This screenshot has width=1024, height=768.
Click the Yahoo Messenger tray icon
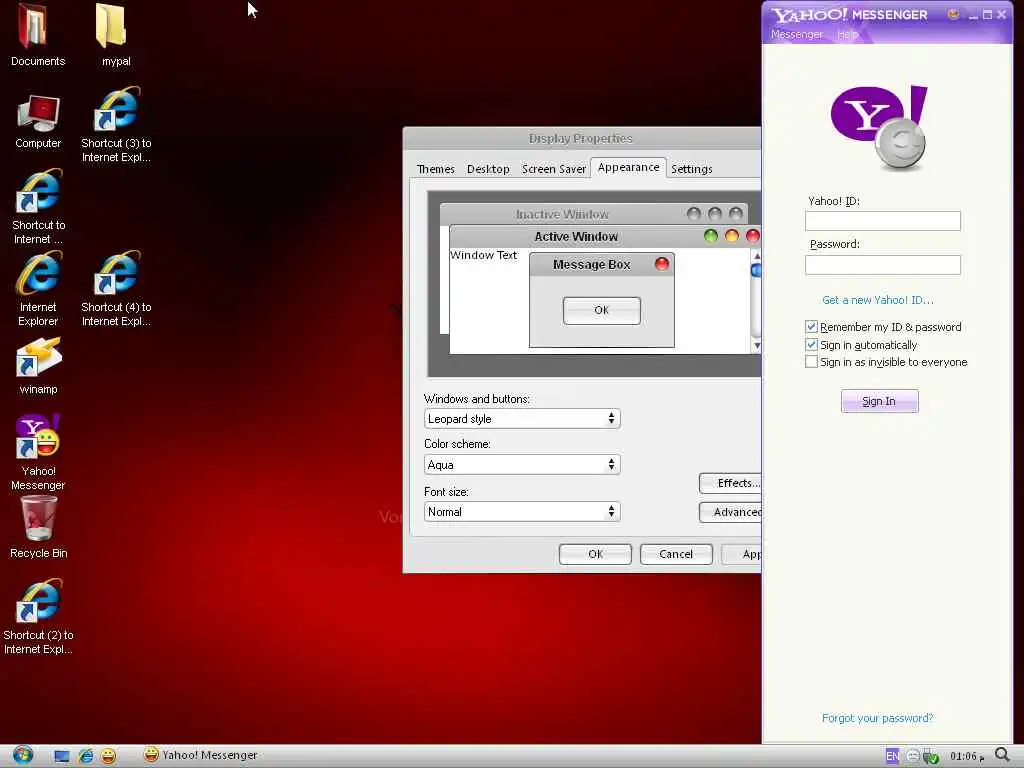(912, 756)
